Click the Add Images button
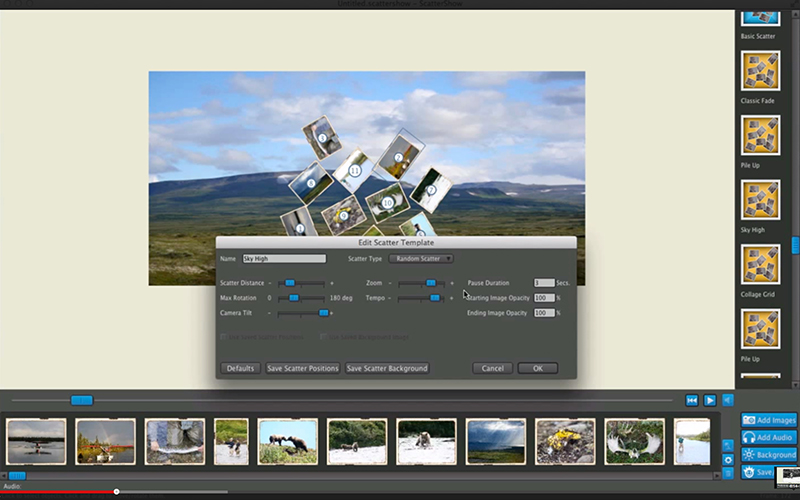Viewport: 800px width, 500px height. pyautogui.click(x=769, y=420)
